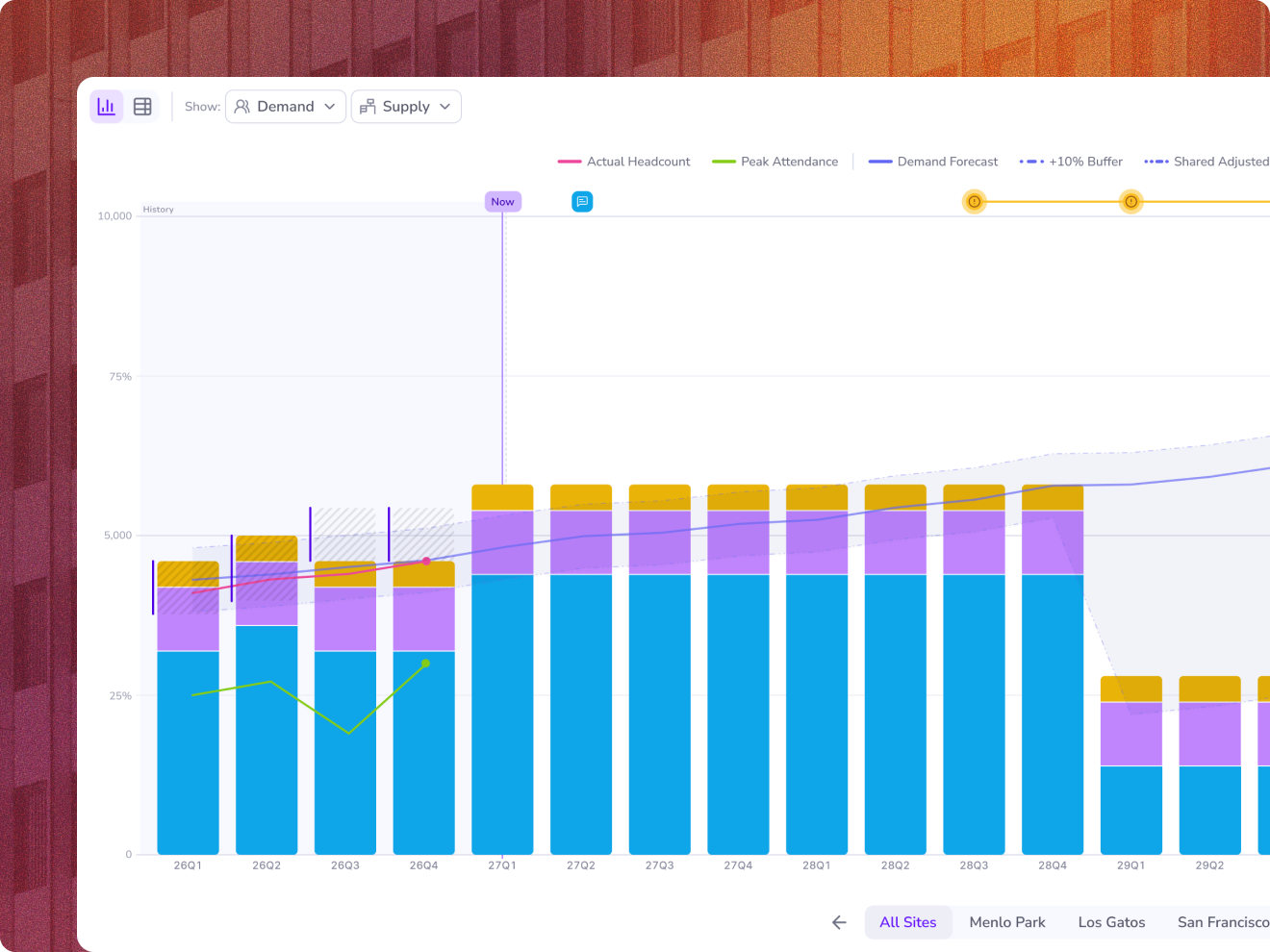Toggle +10% Buffer legend series
This screenshot has width=1270, height=952.
[1071, 162]
